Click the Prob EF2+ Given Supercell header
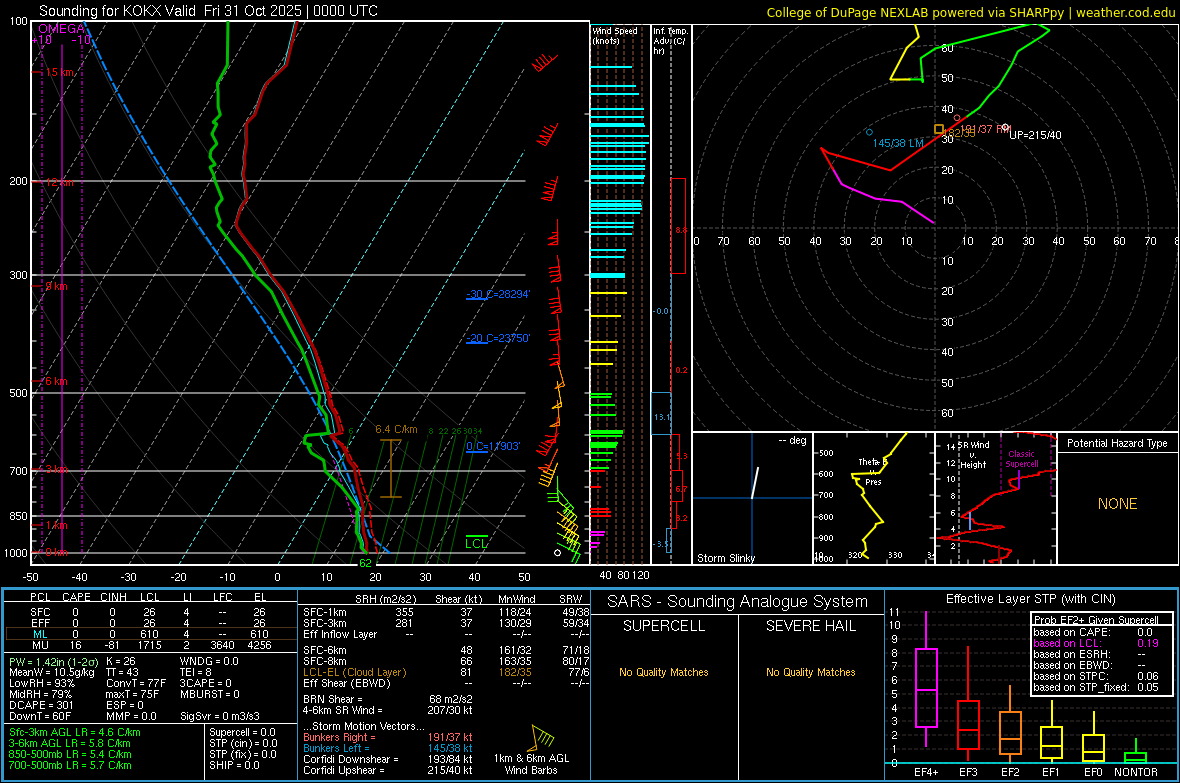Image resolution: width=1180 pixels, height=783 pixels. pos(1096,620)
